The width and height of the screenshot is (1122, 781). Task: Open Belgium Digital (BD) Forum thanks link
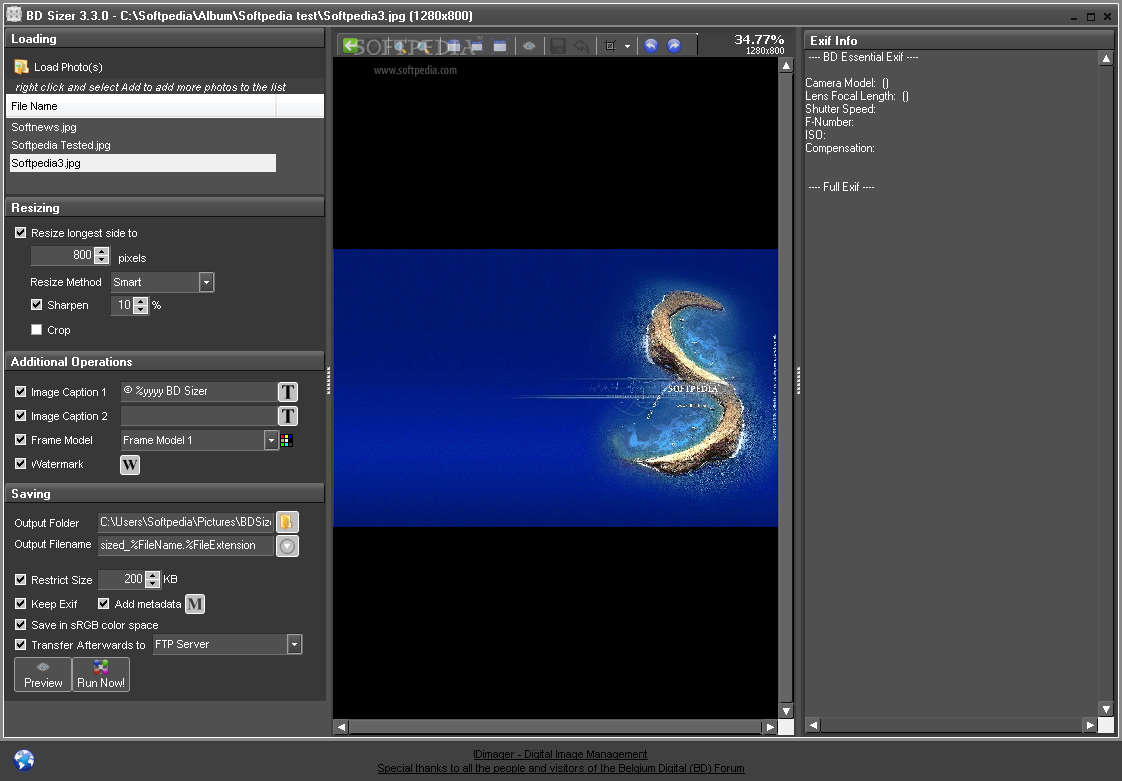560,768
